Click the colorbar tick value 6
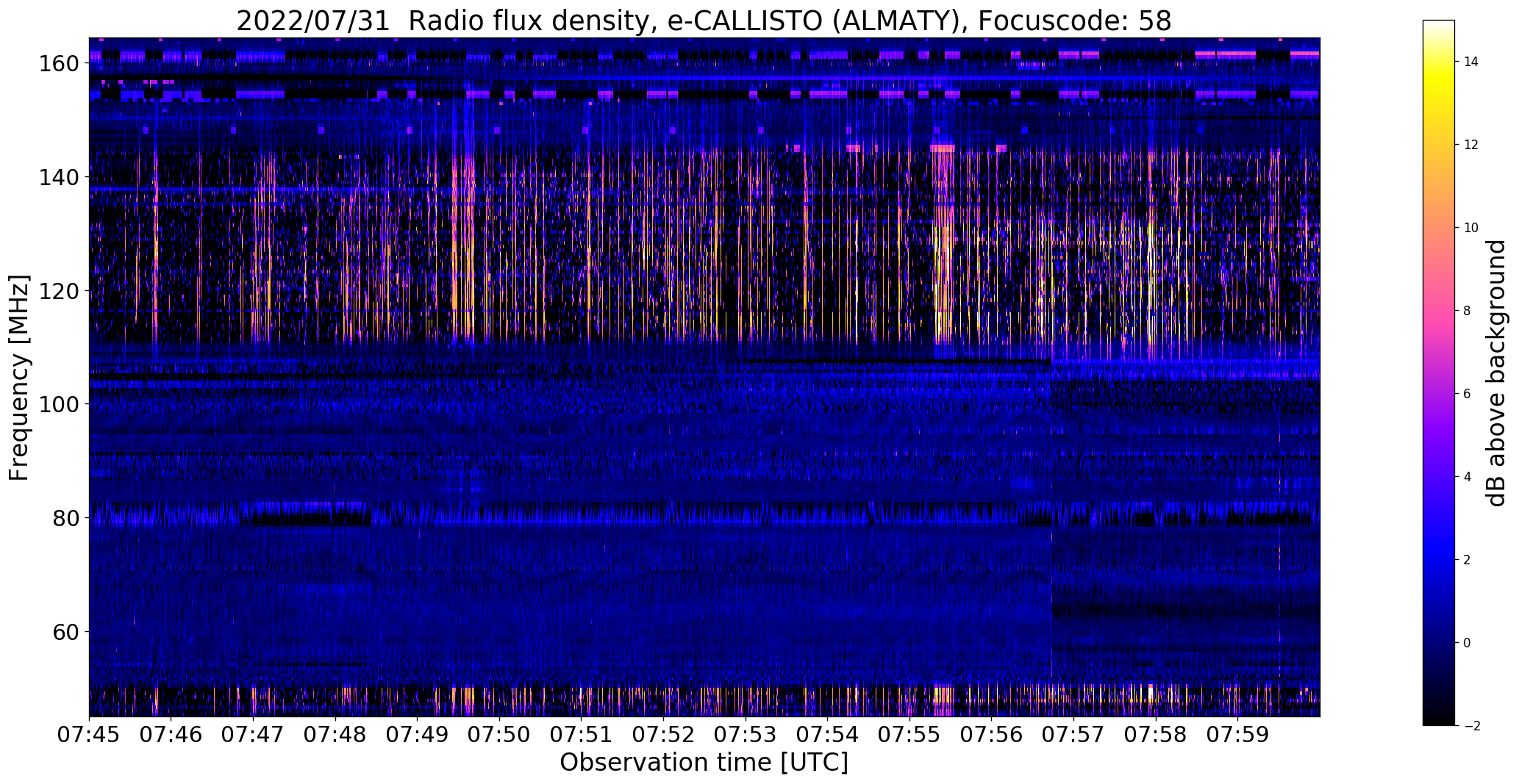1519x784 pixels. 1468,394
